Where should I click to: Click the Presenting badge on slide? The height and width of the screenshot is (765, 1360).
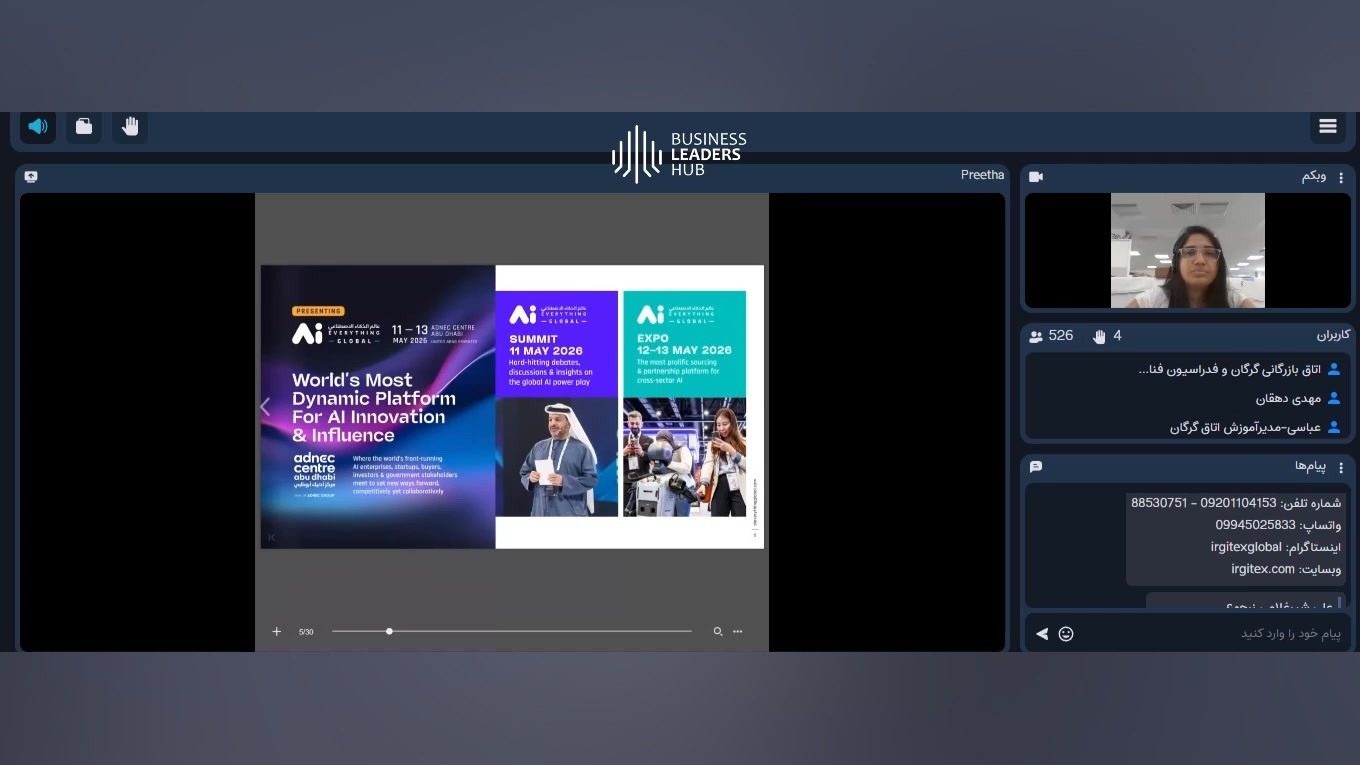[x=318, y=311]
